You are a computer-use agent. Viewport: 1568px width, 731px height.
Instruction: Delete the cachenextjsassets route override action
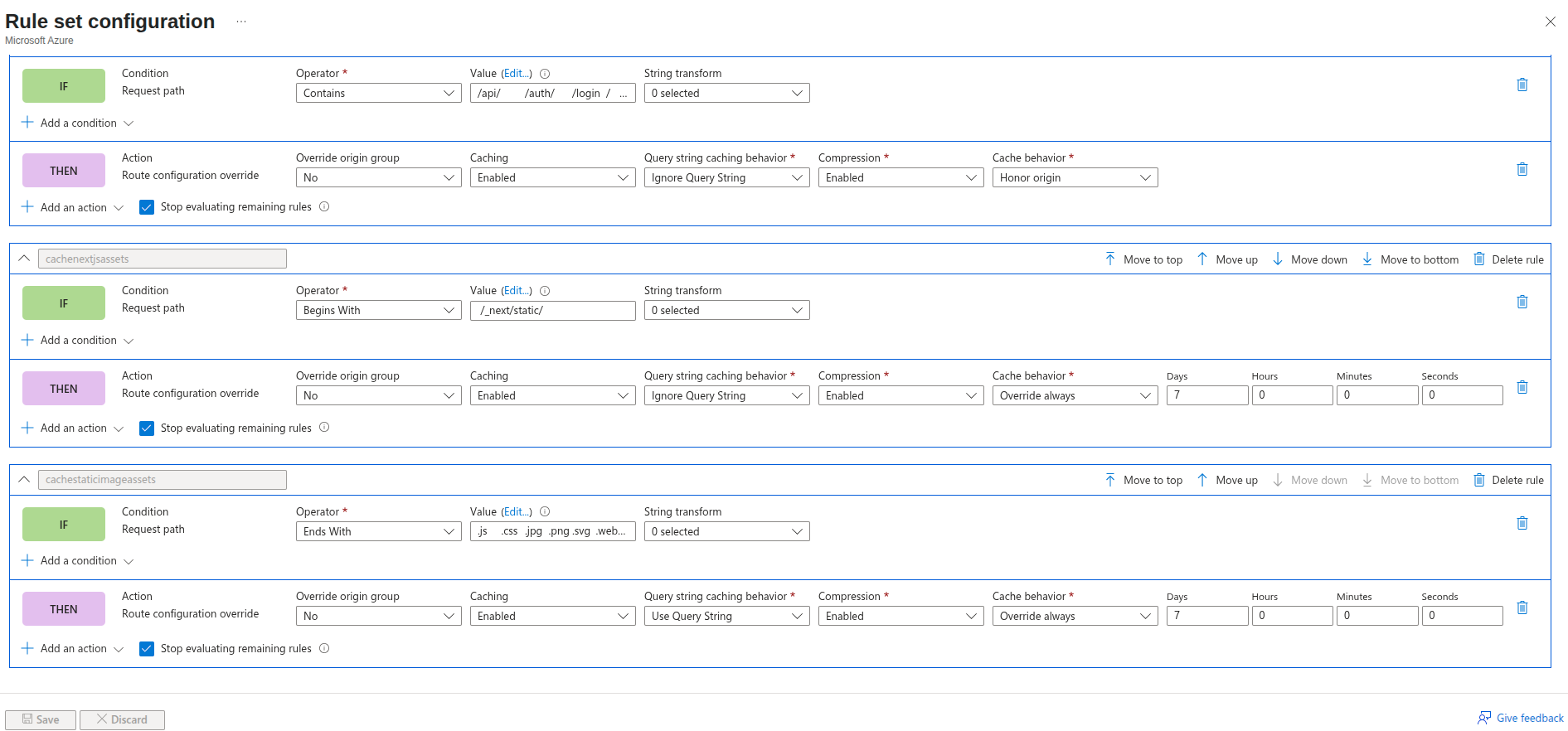pos(1522,387)
